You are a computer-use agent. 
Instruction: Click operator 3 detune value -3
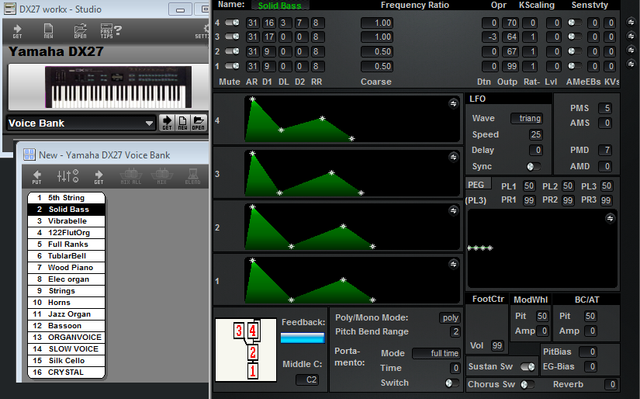[x=490, y=37]
